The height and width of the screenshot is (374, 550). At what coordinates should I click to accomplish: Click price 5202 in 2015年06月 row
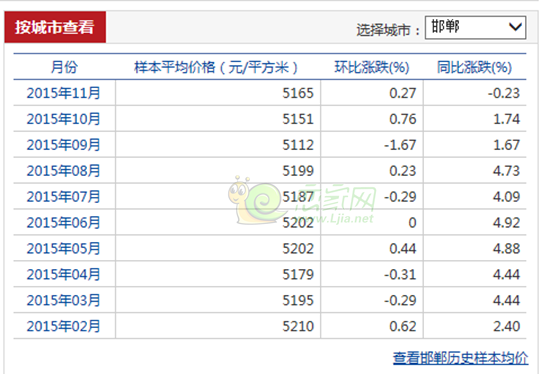point(298,223)
